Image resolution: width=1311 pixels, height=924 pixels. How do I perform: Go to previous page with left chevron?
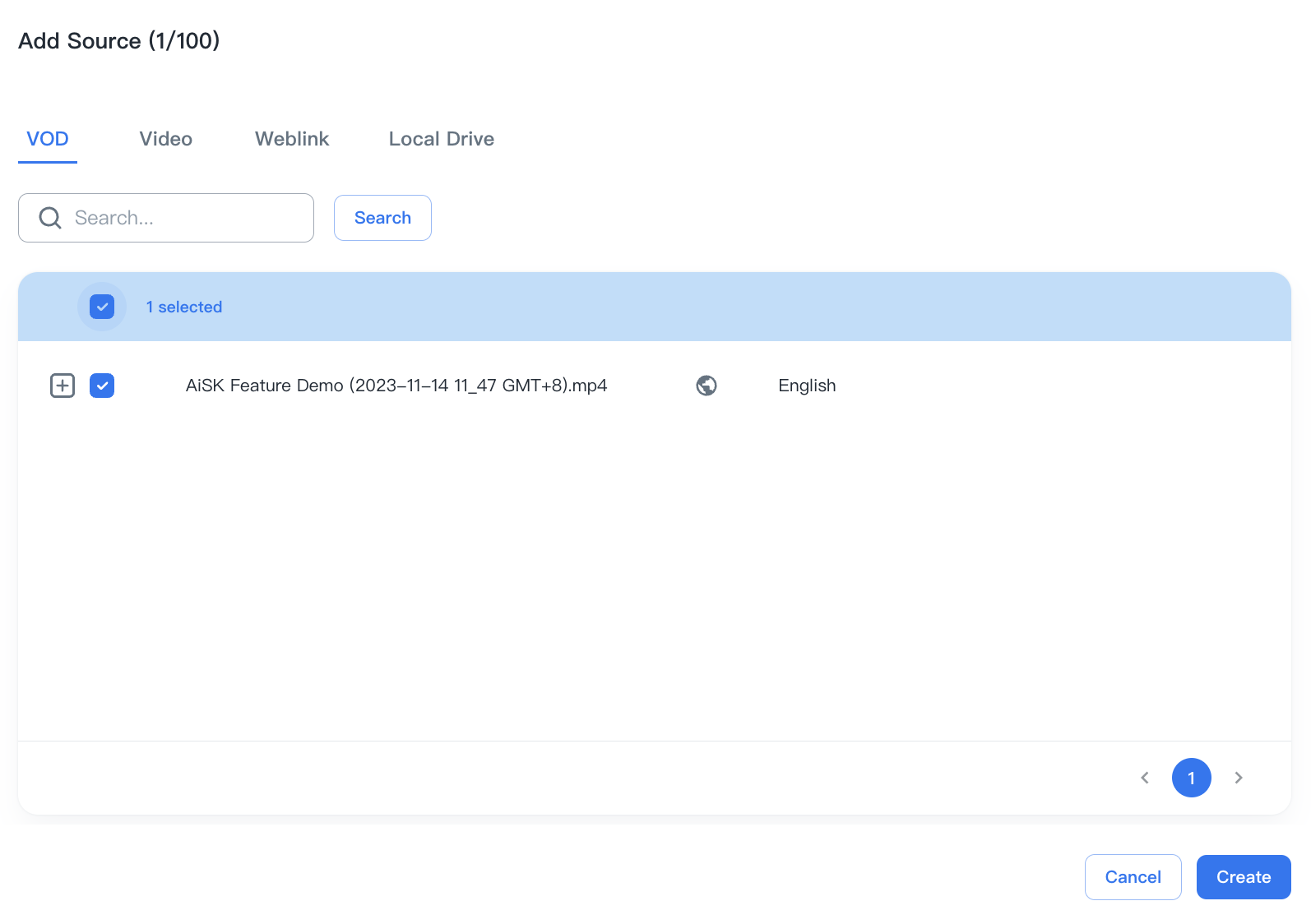click(1145, 778)
